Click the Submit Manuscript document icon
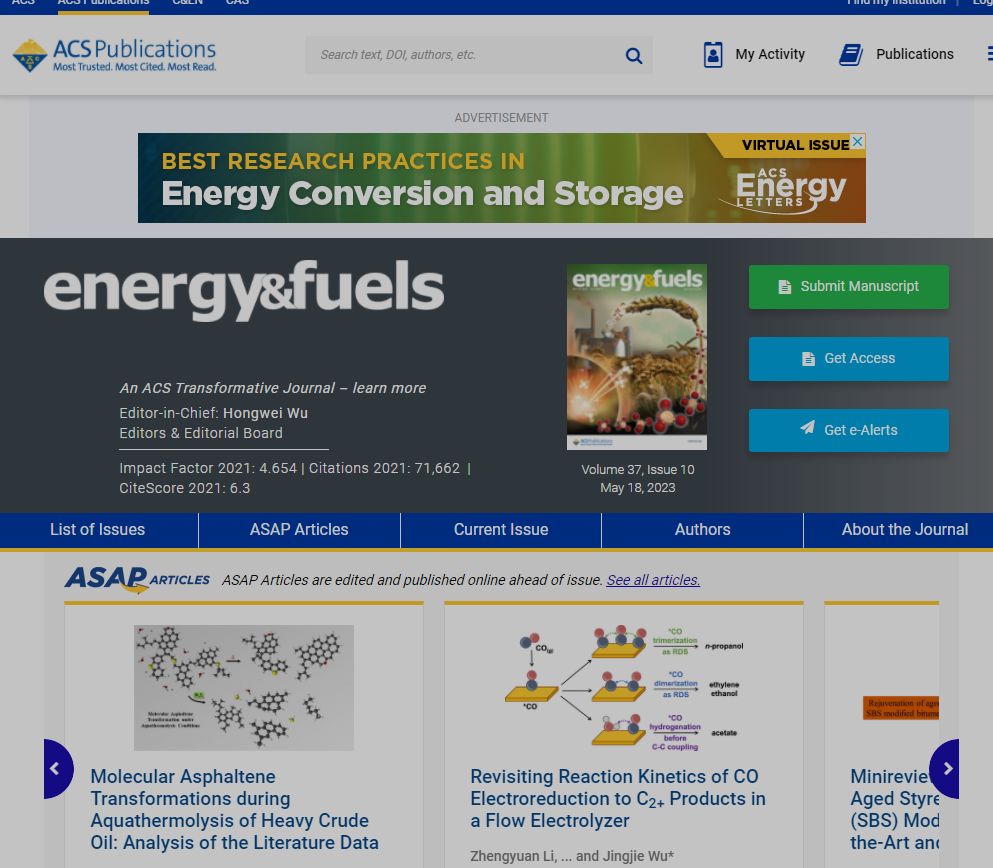The width and height of the screenshot is (993, 868). pos(784,286)
